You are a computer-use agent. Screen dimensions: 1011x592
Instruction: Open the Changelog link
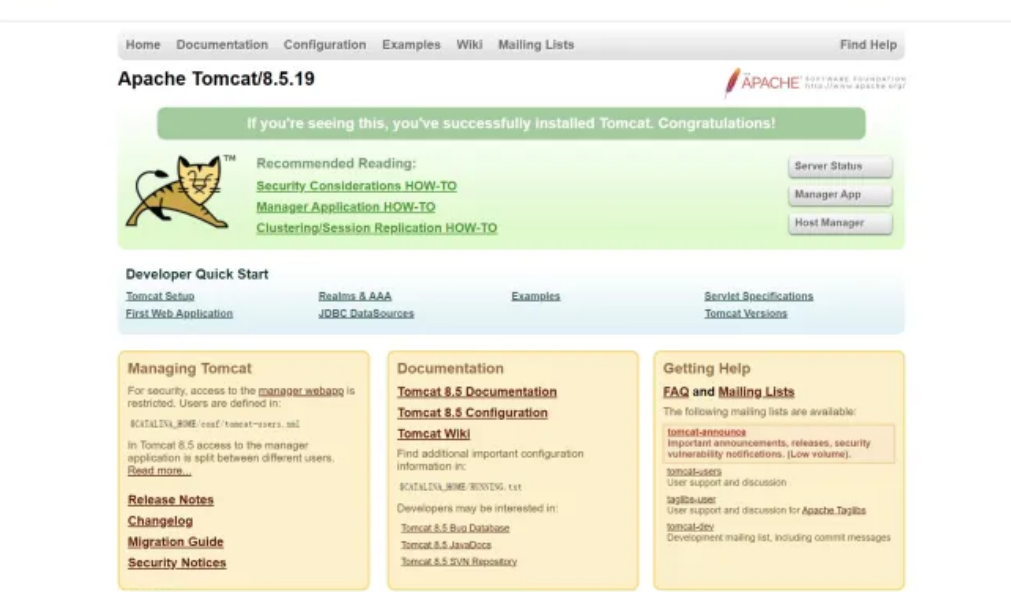tap(161, 521)
